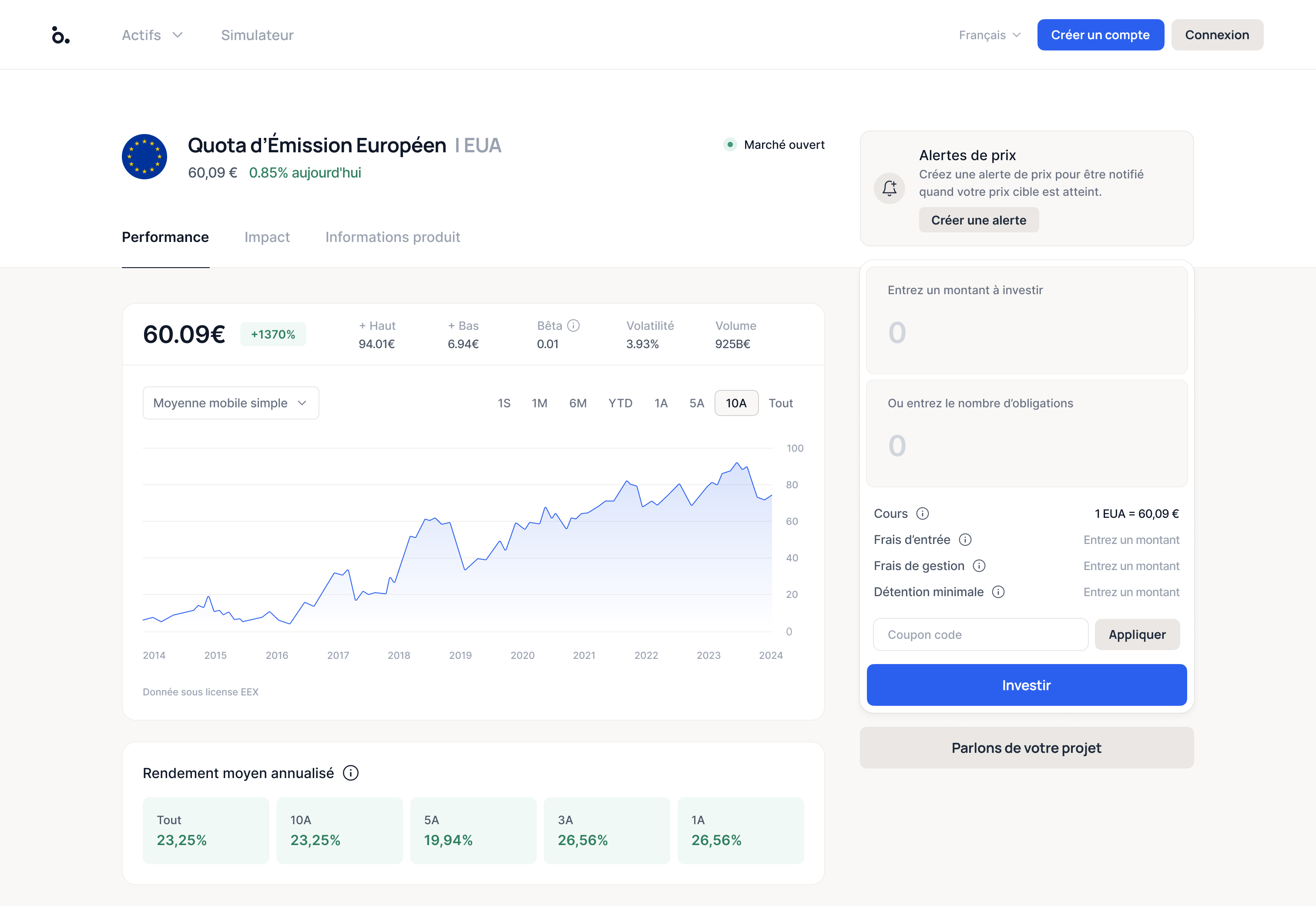Open the Moyenne mobile simple dropdown
This screenshot has height=906, width=1316.
coord(231,403)
